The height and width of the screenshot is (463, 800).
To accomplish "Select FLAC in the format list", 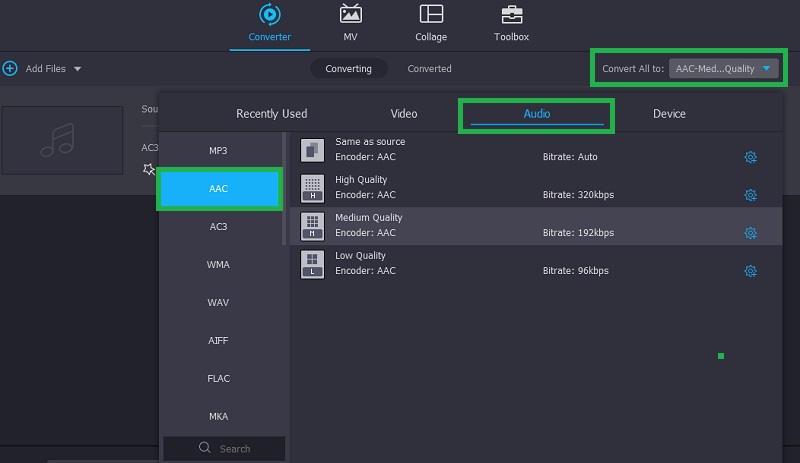I will point(218,379).
